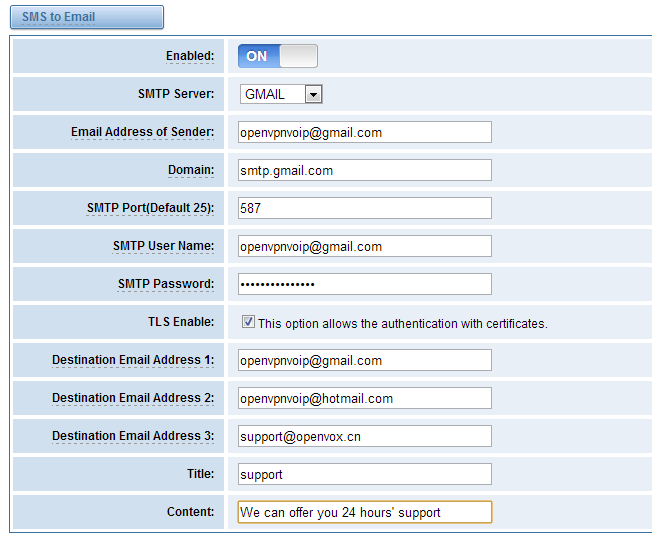Select the SMTP Port field
The width and height of the screenshot is (652, 533).
click(365, 208)
